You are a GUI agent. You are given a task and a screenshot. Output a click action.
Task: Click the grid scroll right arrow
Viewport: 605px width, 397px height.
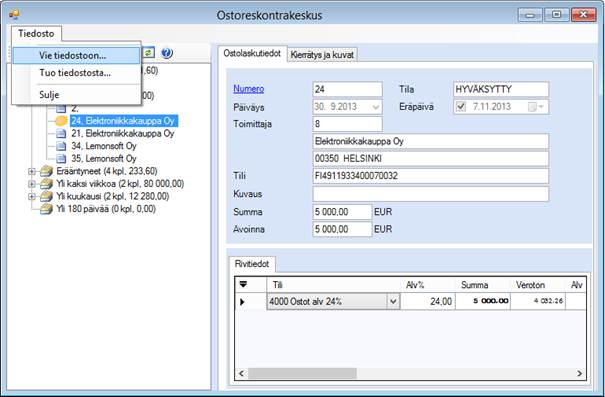(580, 373)
